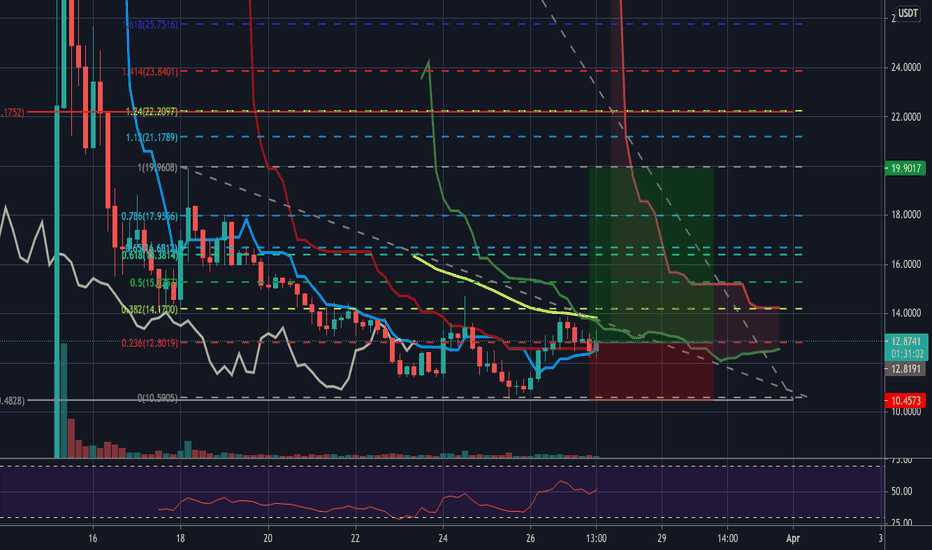Viewport: 932px width, 550px height.
Task: Click the teal 12.8741 current price label
Action: [x=906, y=341]
